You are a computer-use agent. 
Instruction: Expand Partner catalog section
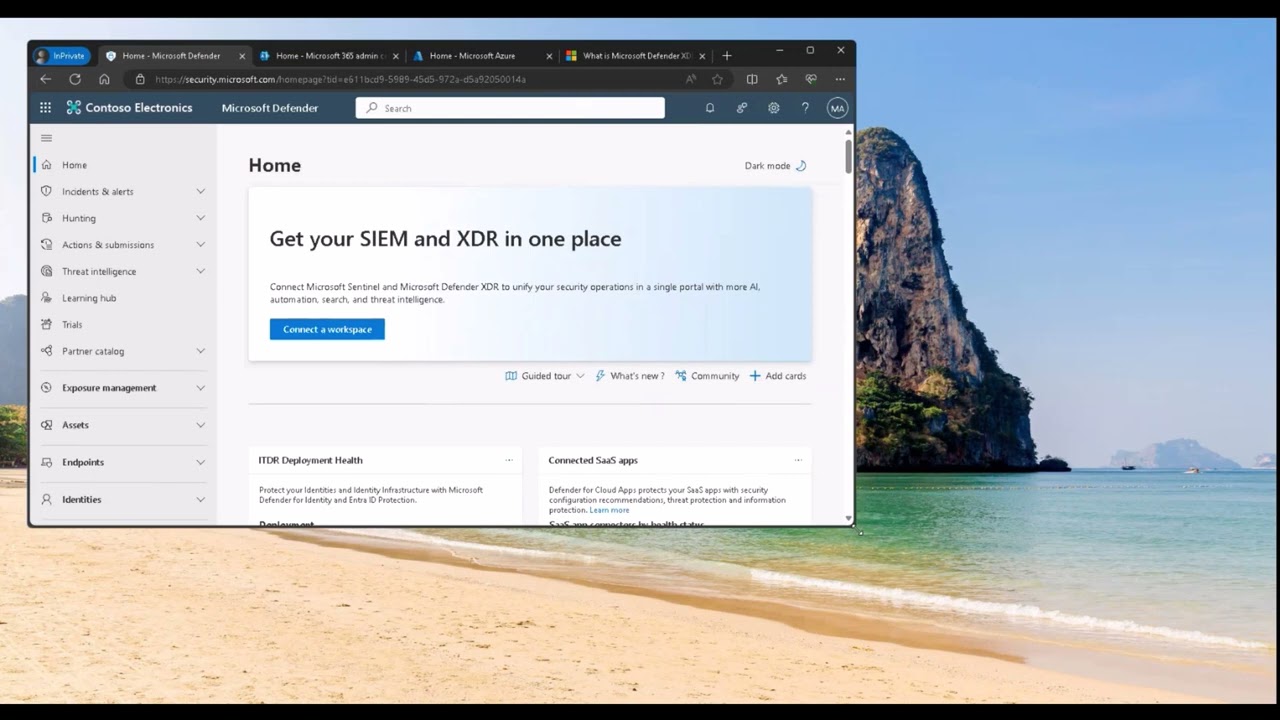(200, 351)
